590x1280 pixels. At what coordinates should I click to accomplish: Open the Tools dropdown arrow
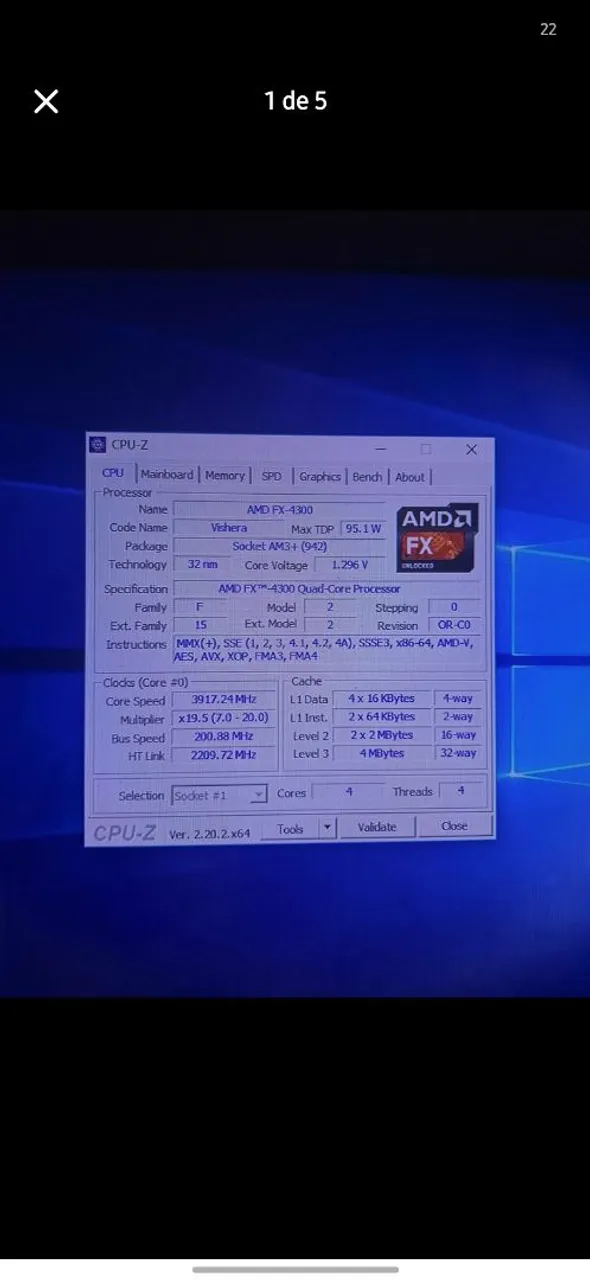pos(327,828)
